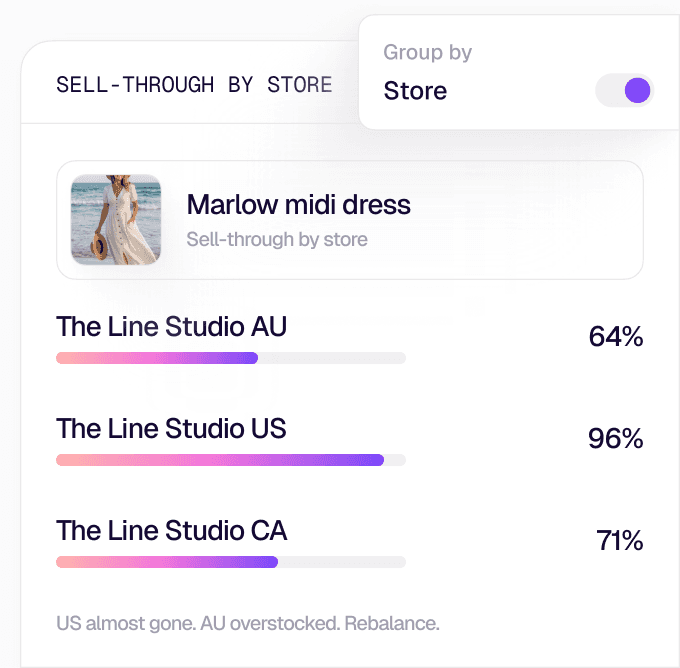Image resolution: width=680 pixels, height=668 pixels.
Task: Select the Marlow midi dress title
Action: point(298,204)
